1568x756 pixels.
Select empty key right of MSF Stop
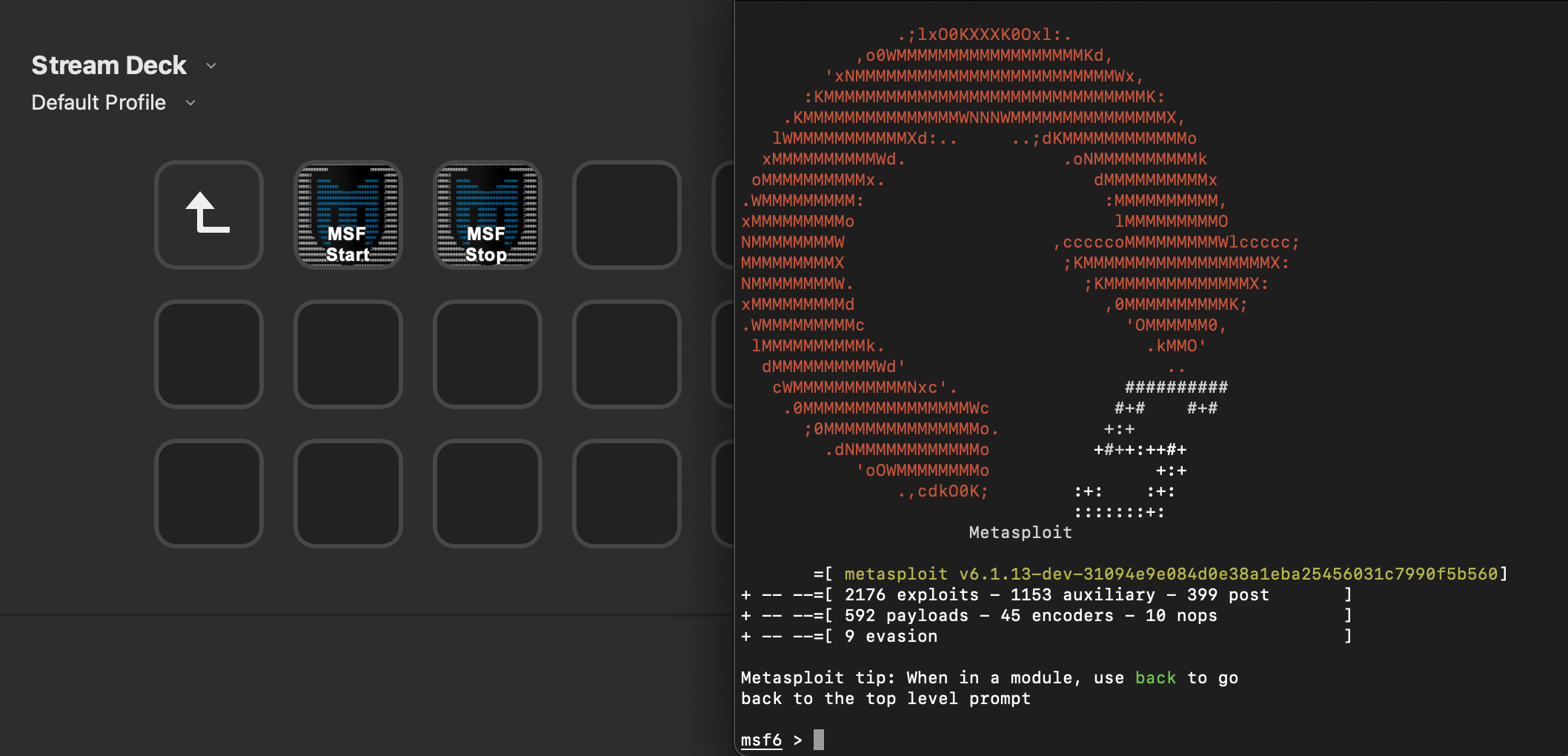[626, 215]
